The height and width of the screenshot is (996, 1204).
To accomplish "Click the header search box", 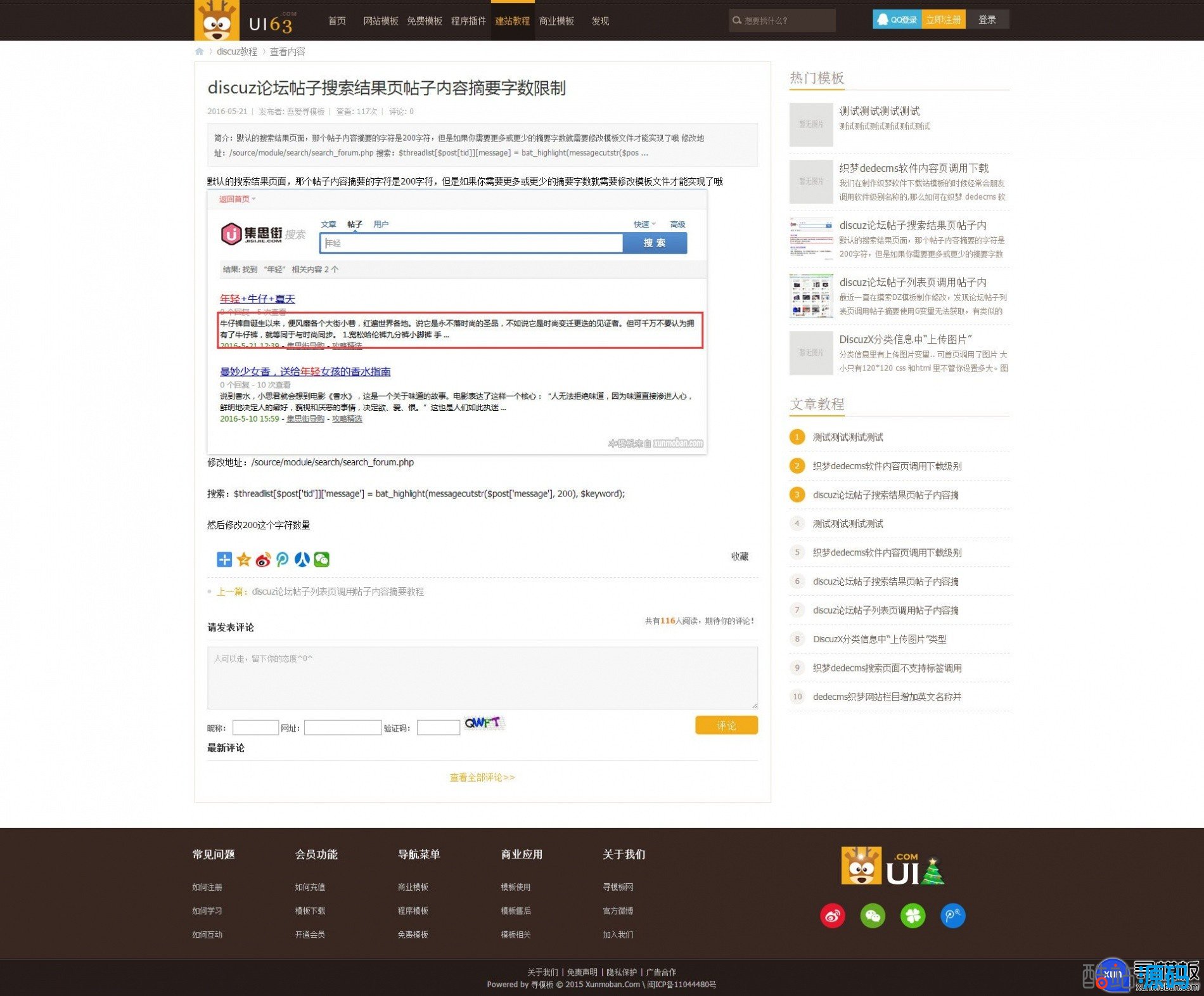I will [786, 20].
